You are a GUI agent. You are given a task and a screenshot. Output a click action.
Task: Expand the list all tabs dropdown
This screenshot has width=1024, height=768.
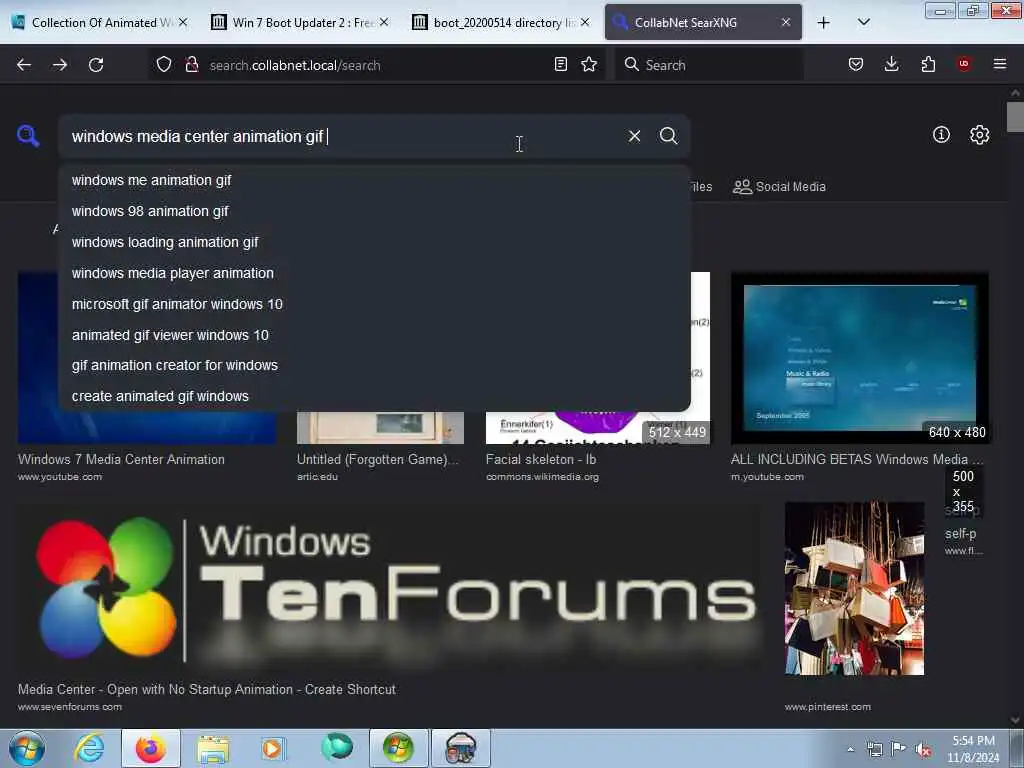863,23
